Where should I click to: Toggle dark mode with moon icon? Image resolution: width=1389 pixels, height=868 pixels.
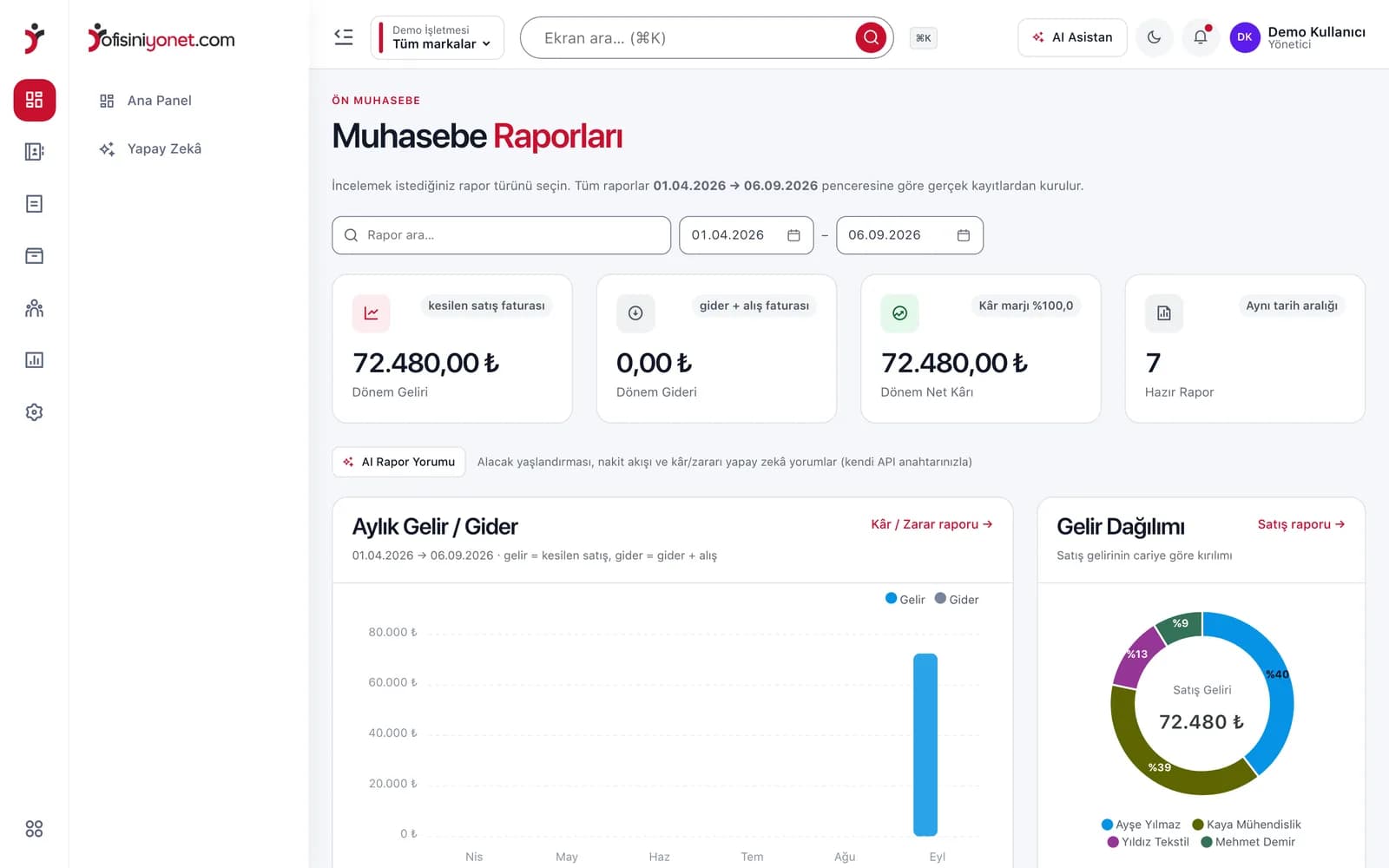[1155, 37]
